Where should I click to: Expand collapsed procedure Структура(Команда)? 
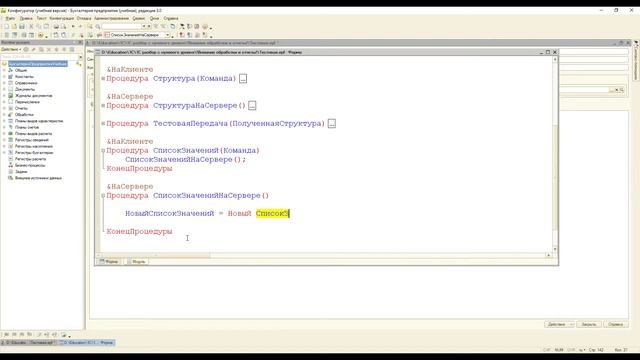click(x=103, y=78)
